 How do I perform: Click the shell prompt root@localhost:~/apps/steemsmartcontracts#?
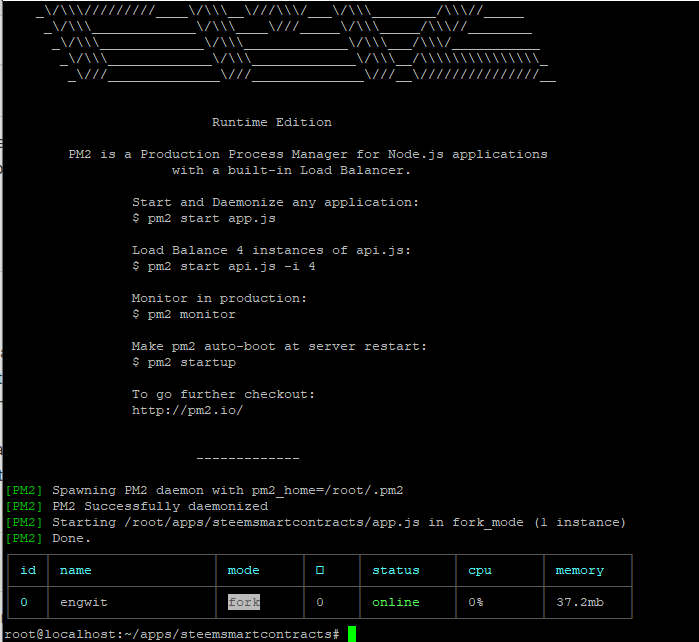pos(172,634)
